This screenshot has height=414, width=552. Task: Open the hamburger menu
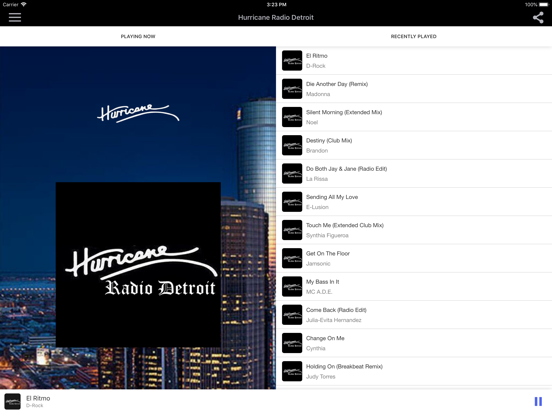click(x=15, y=17)
